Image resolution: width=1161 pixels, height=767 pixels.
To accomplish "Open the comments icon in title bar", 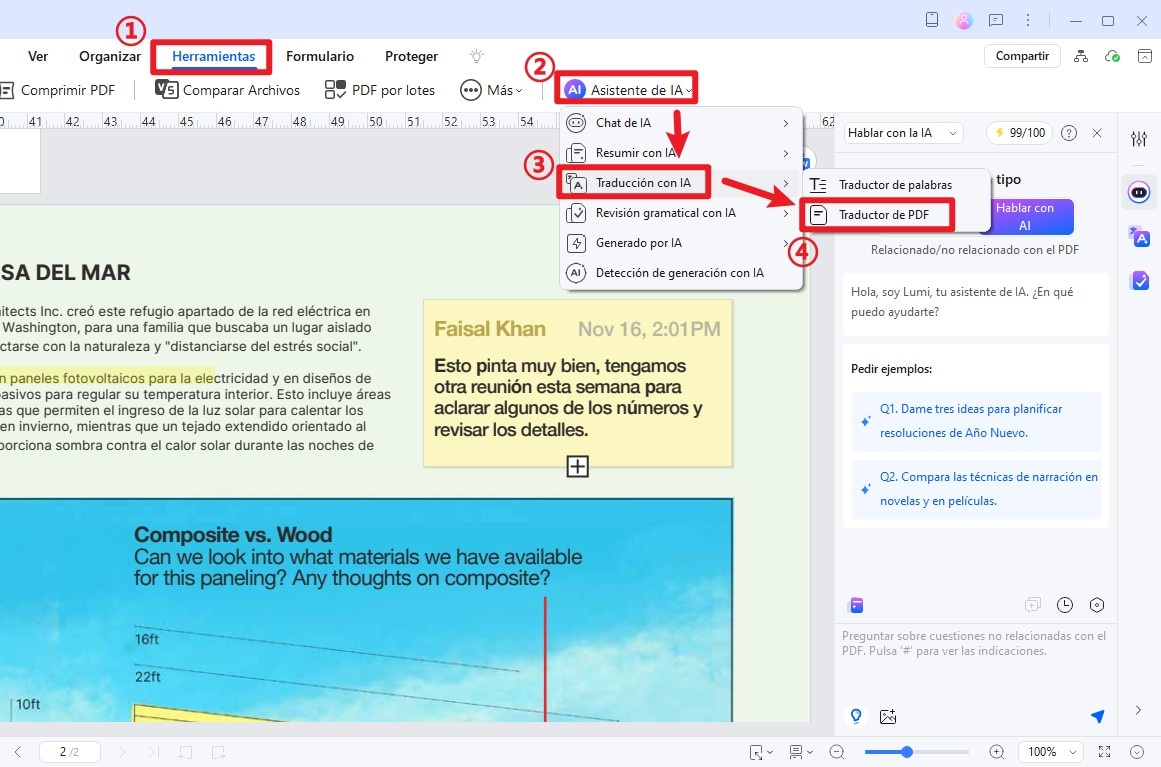I will click(x=996, y=21).
